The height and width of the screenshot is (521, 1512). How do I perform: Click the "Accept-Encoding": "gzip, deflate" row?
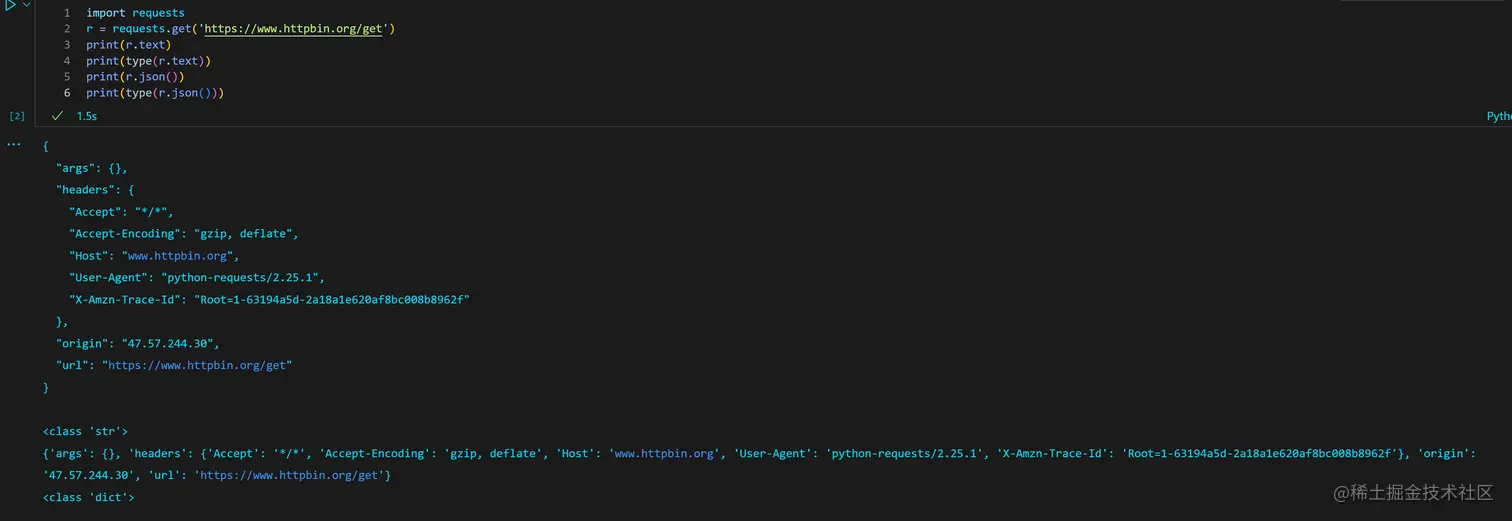tap(184, 233)
